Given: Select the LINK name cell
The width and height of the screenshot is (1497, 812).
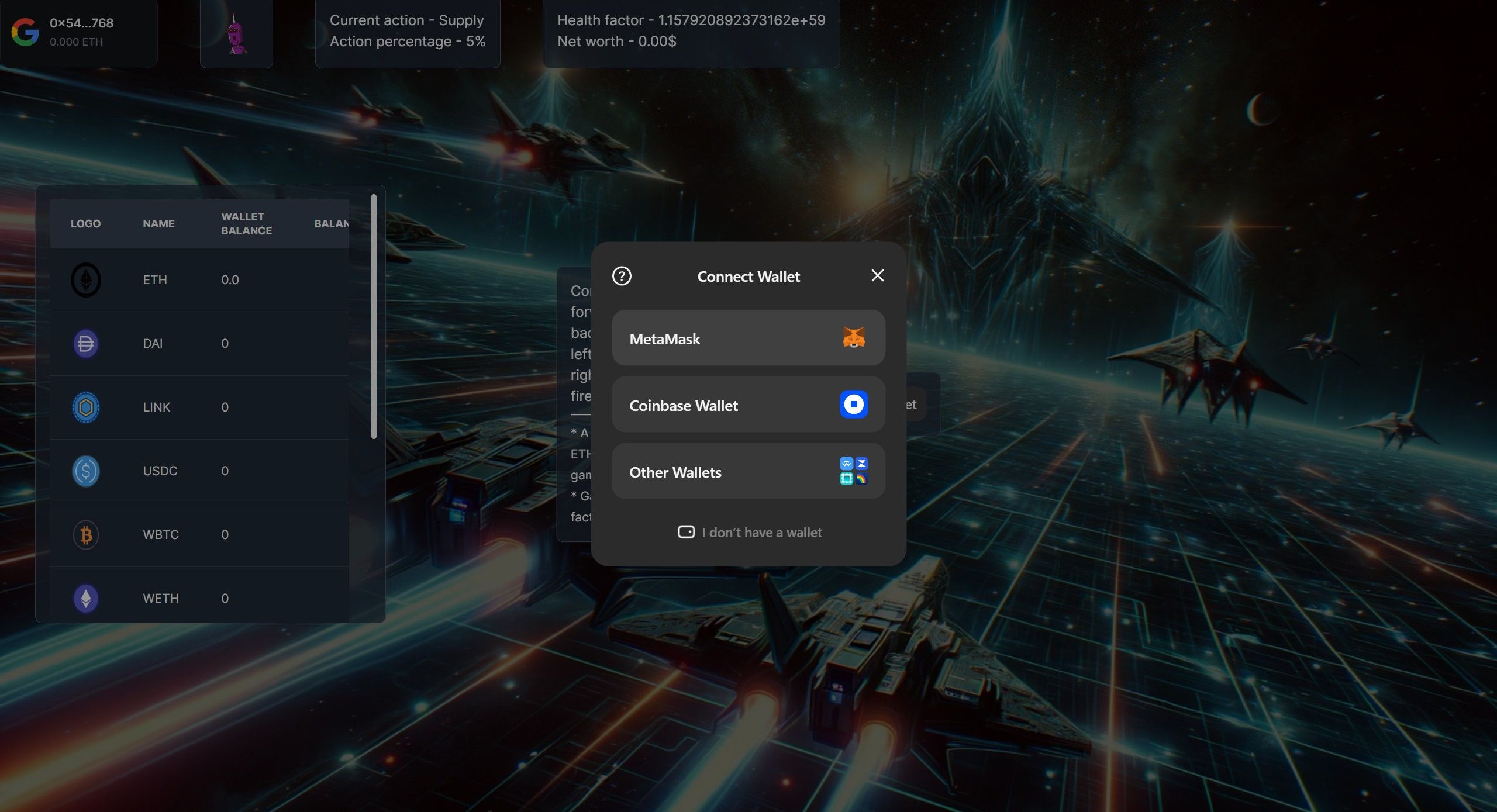Looking at the screenshot, I should coord(156,407).
